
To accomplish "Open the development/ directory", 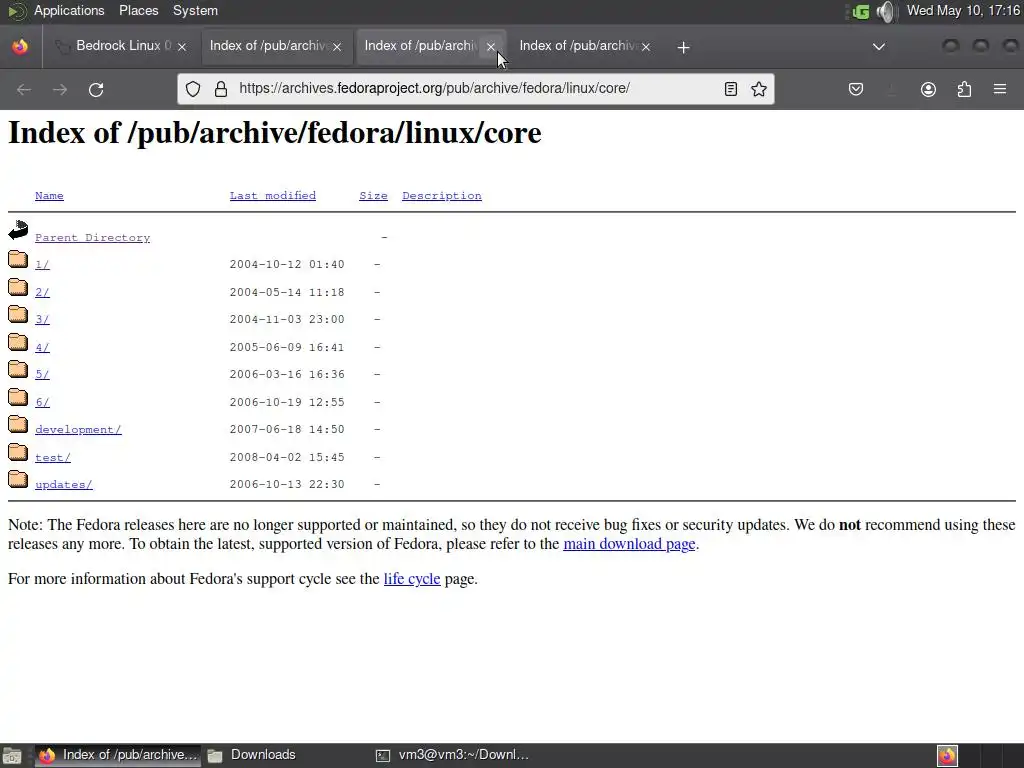I will tap(78, 430).
